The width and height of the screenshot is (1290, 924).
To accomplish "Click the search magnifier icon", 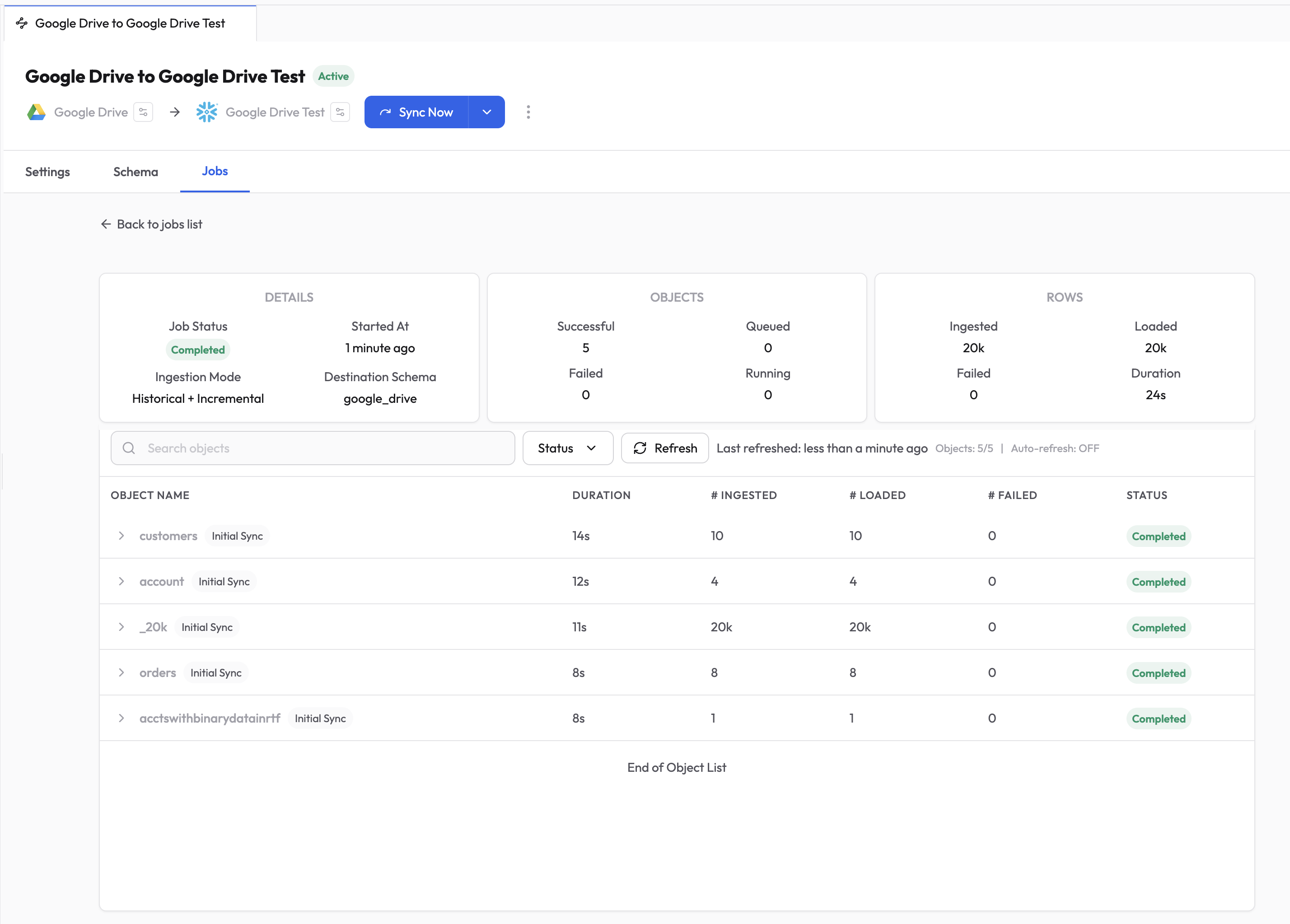I will point(129,448).
